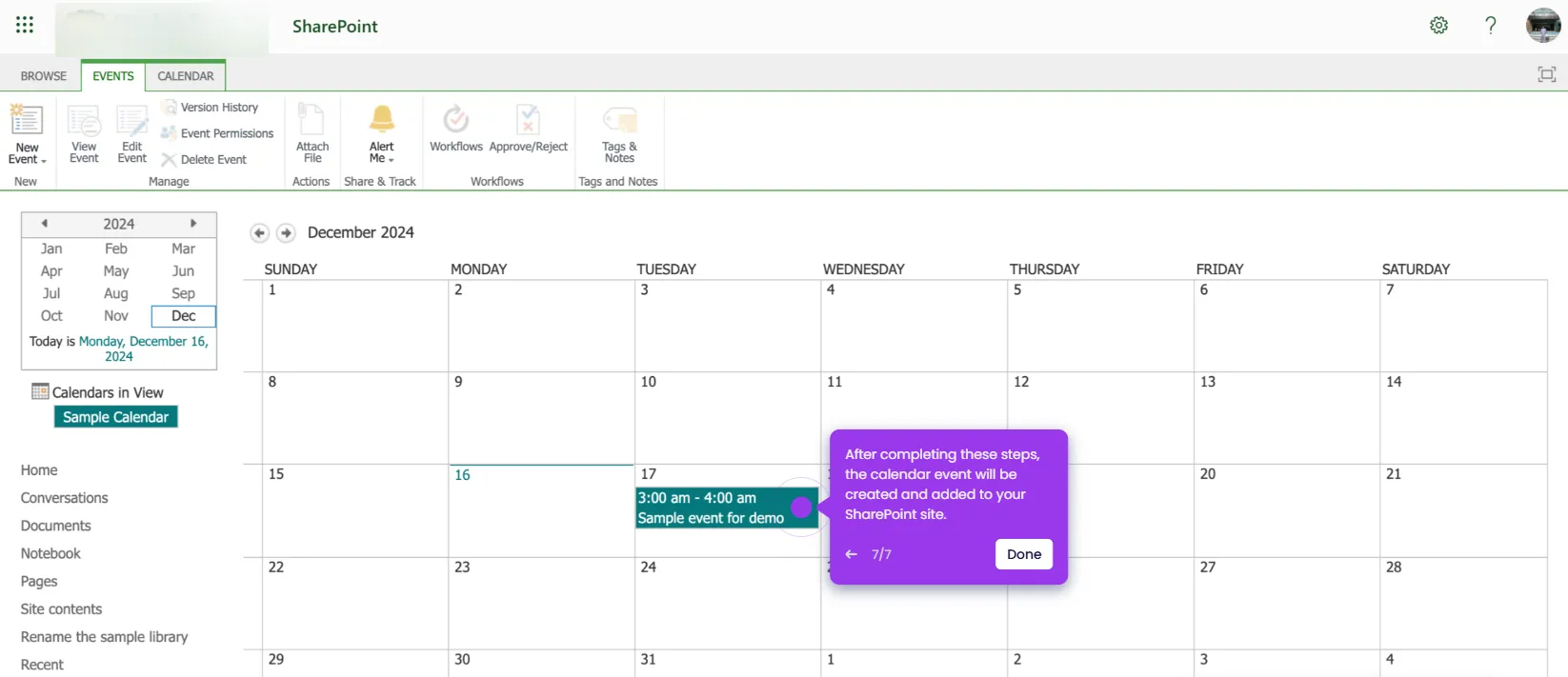Open Home in the left navigation
Viewport: 1568px width, 677px height.
point(39,470)
